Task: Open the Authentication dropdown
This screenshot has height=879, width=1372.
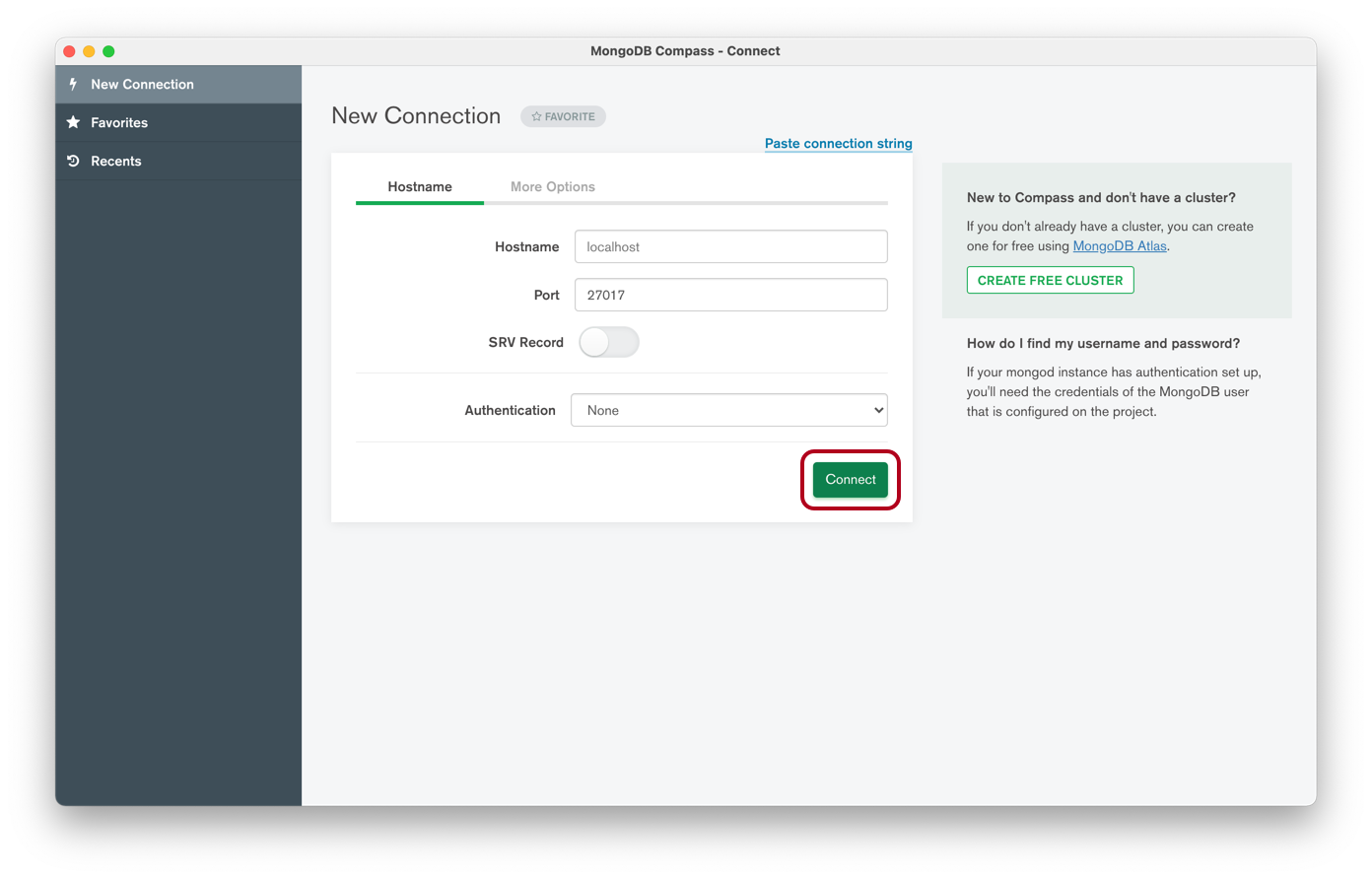Action: click(729, 410)
